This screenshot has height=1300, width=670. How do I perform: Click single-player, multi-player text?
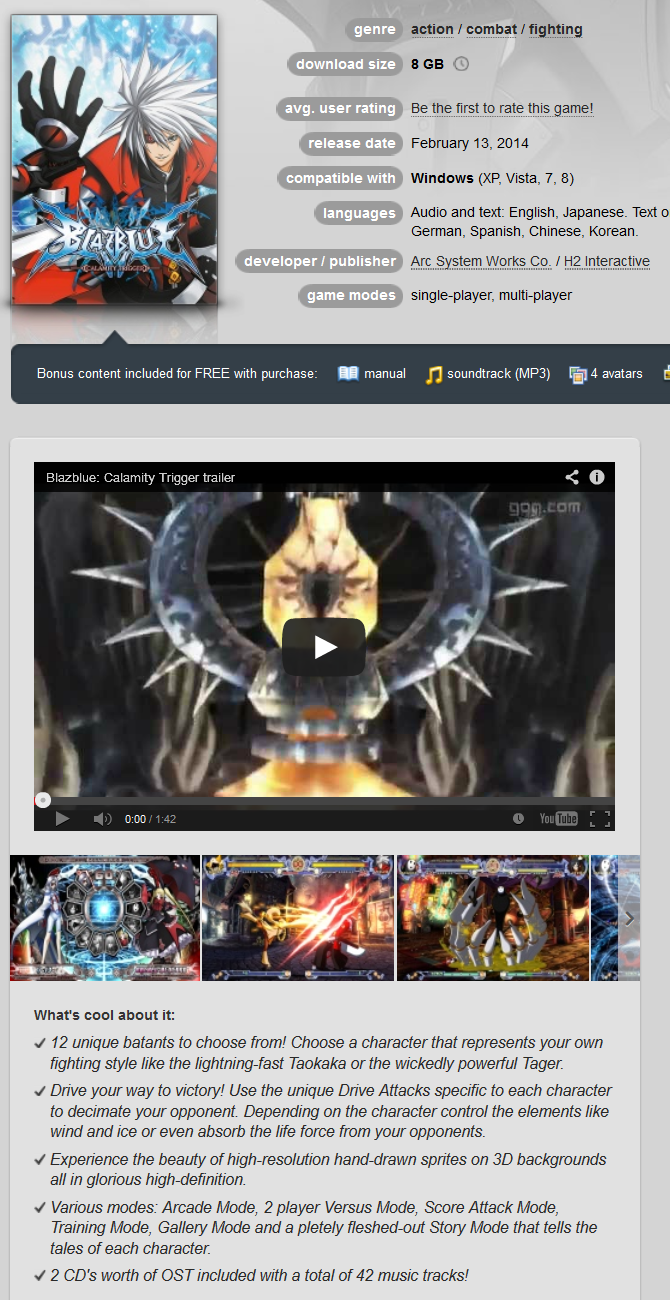tap(492, 295)
